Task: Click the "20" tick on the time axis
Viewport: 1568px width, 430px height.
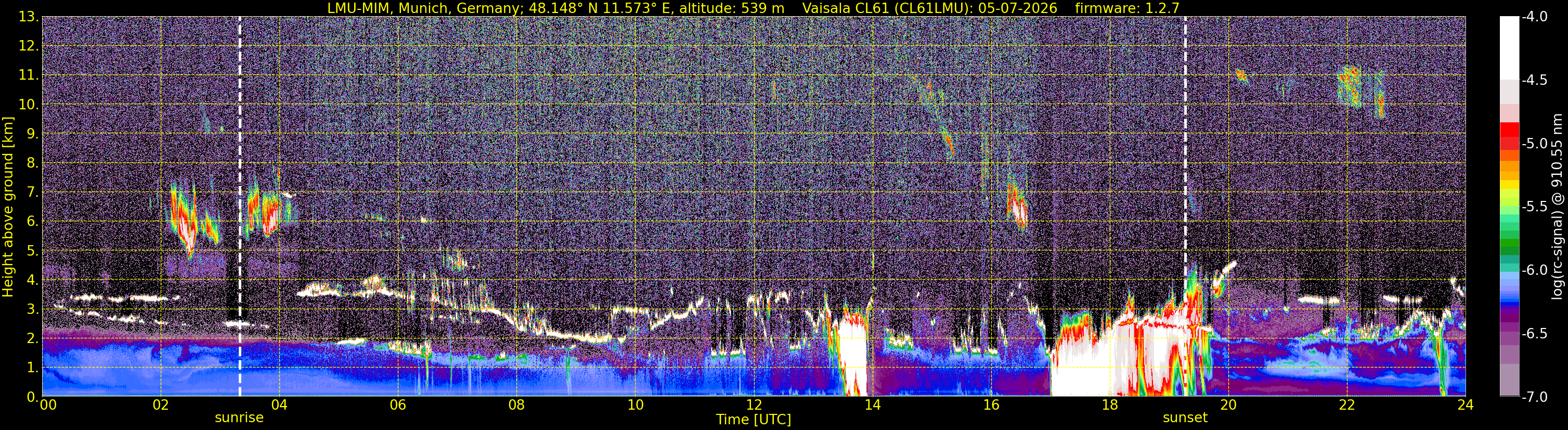Action: 1228,406
